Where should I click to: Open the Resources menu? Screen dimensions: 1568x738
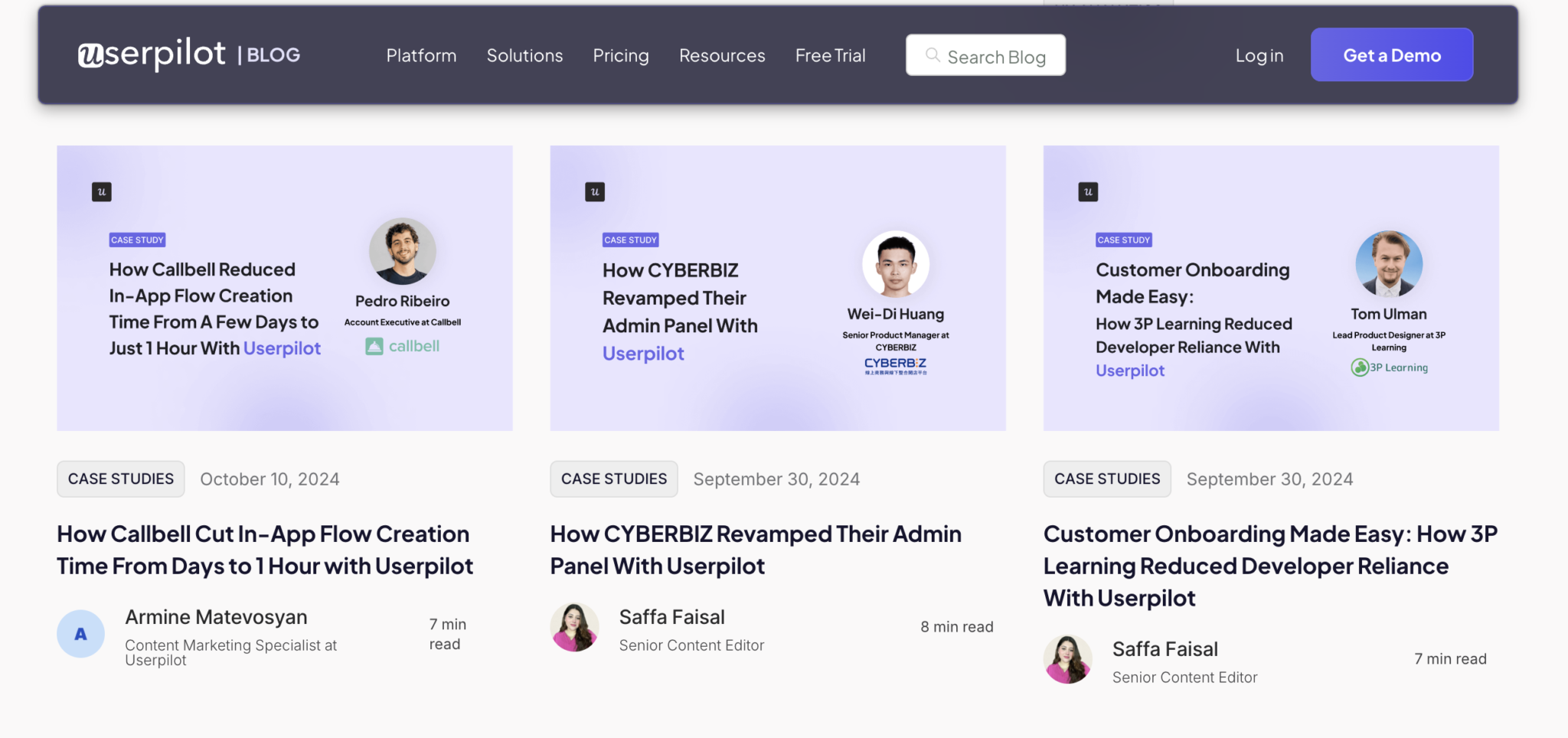(x=721, y=56)
